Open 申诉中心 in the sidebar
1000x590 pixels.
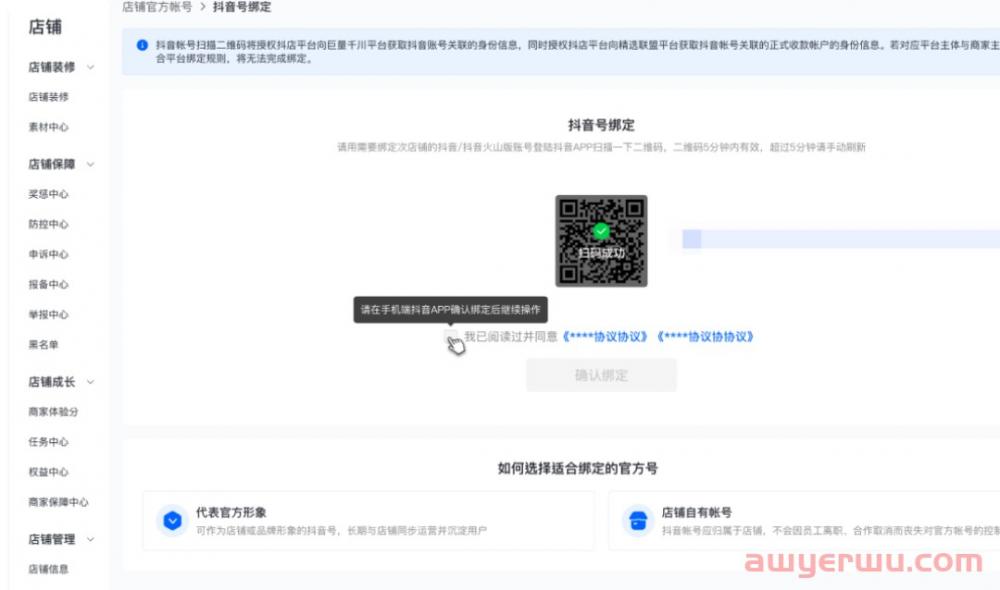[48, 254]
